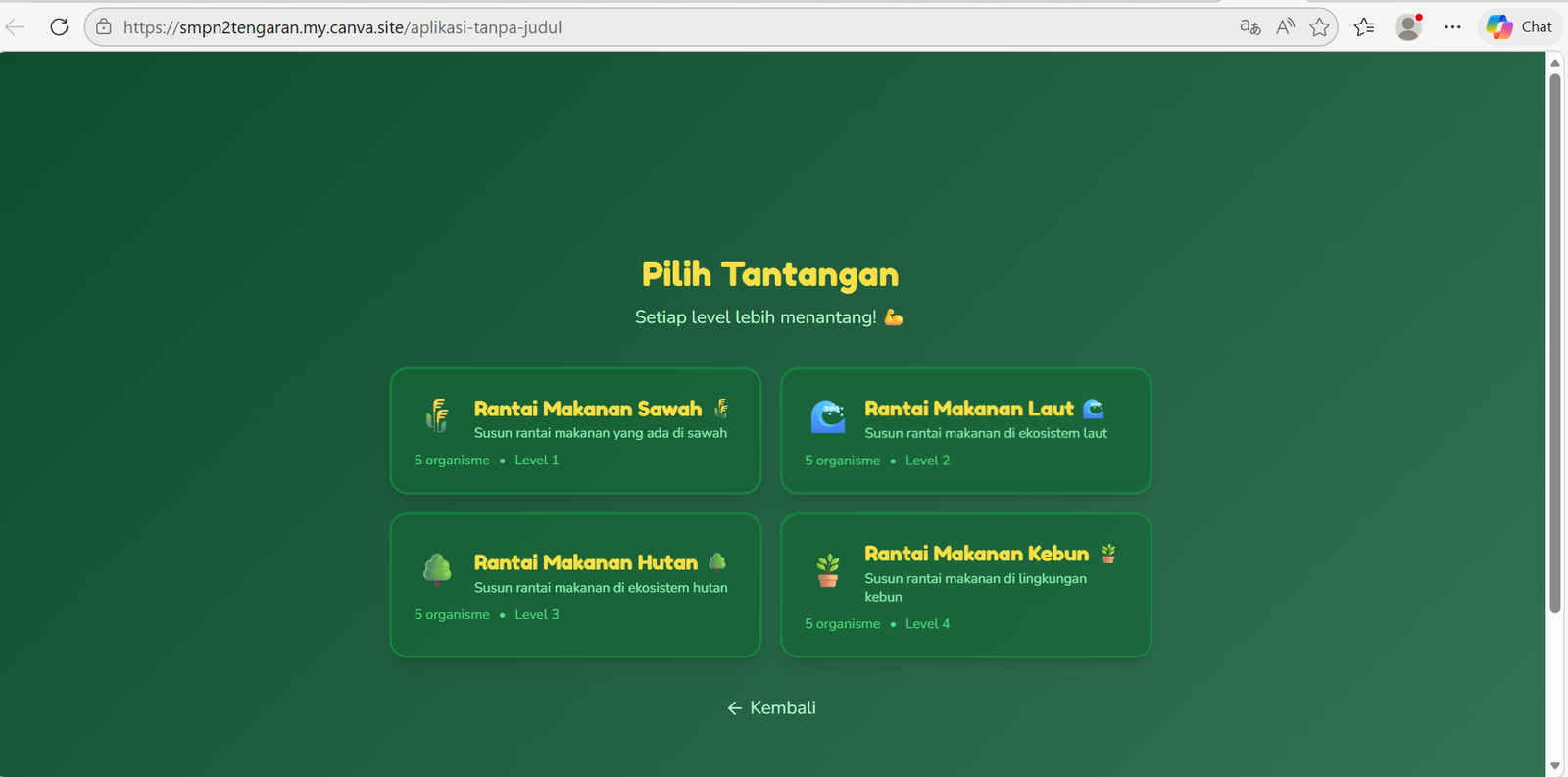This screenshot has width=1568, height=777.
Task: Select the Rantai Makanan Sawah title
Action: (x=588, y=409)
